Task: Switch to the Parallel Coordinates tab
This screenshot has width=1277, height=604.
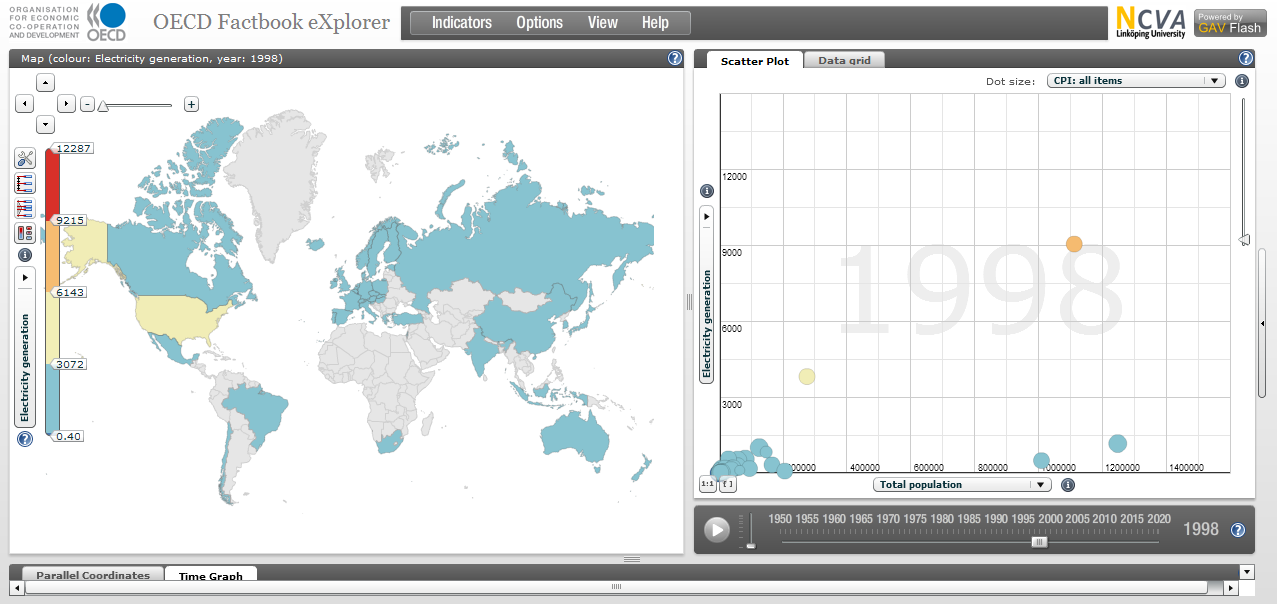Action: (x=93, y=575)
